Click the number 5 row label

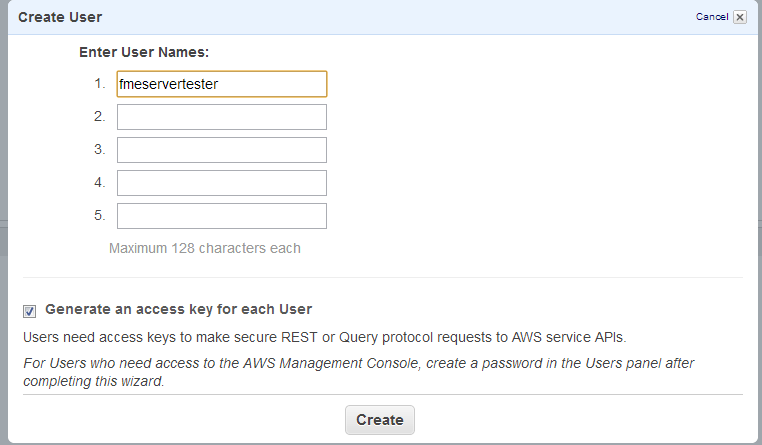point(100,216)
